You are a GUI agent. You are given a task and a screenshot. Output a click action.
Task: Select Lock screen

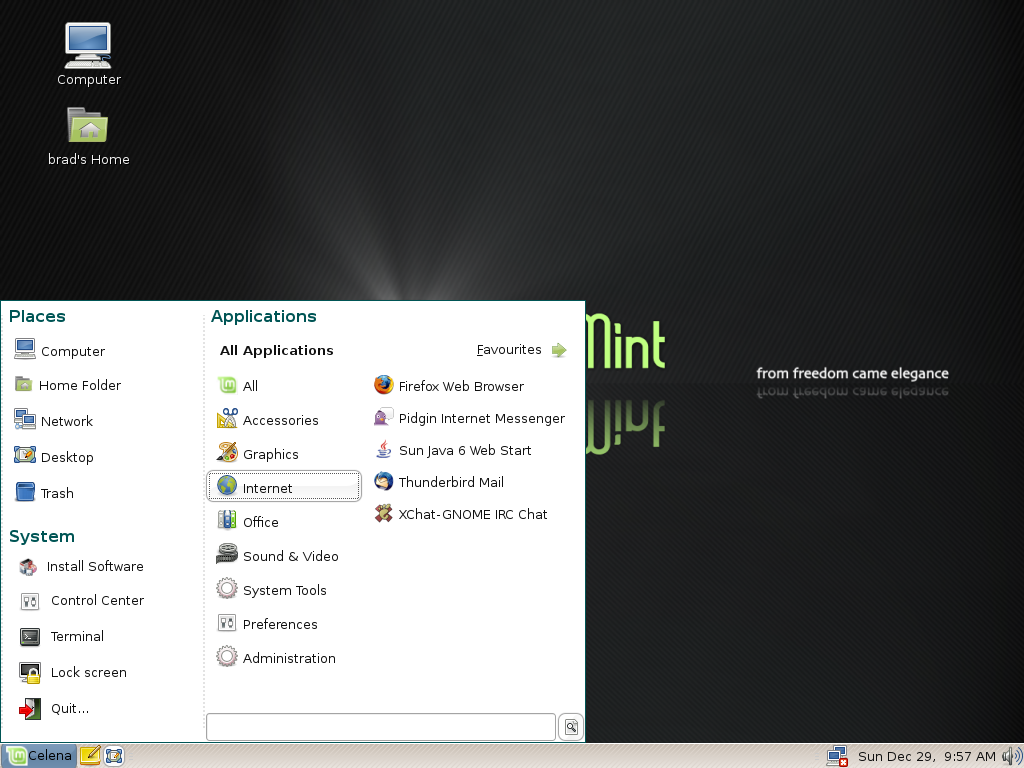72,672
